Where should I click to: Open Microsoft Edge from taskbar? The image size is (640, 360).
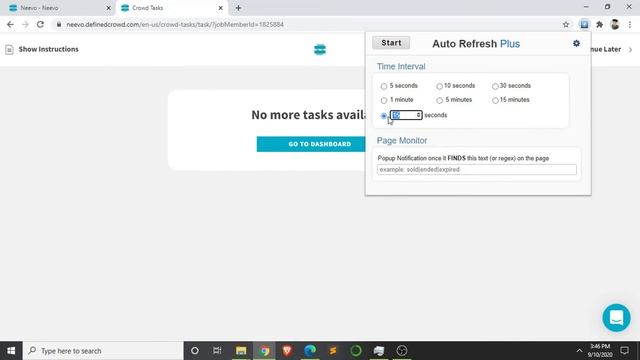click(310, 351)
